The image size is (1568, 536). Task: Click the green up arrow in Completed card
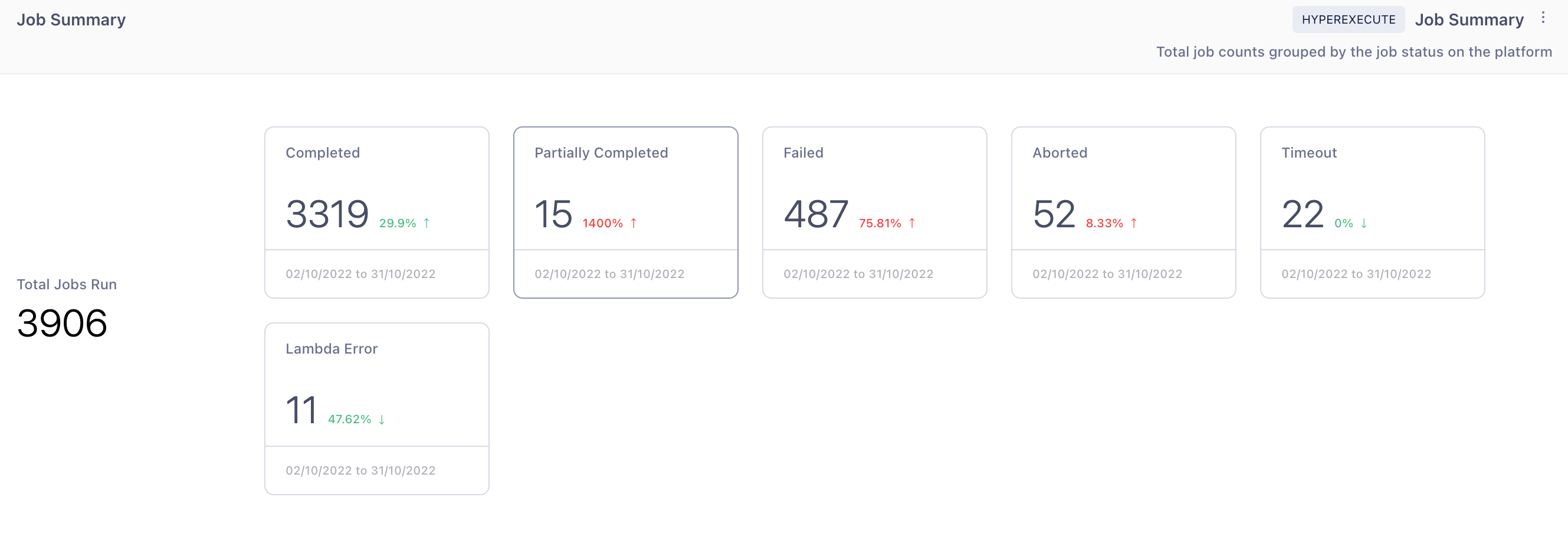[427, 223]
